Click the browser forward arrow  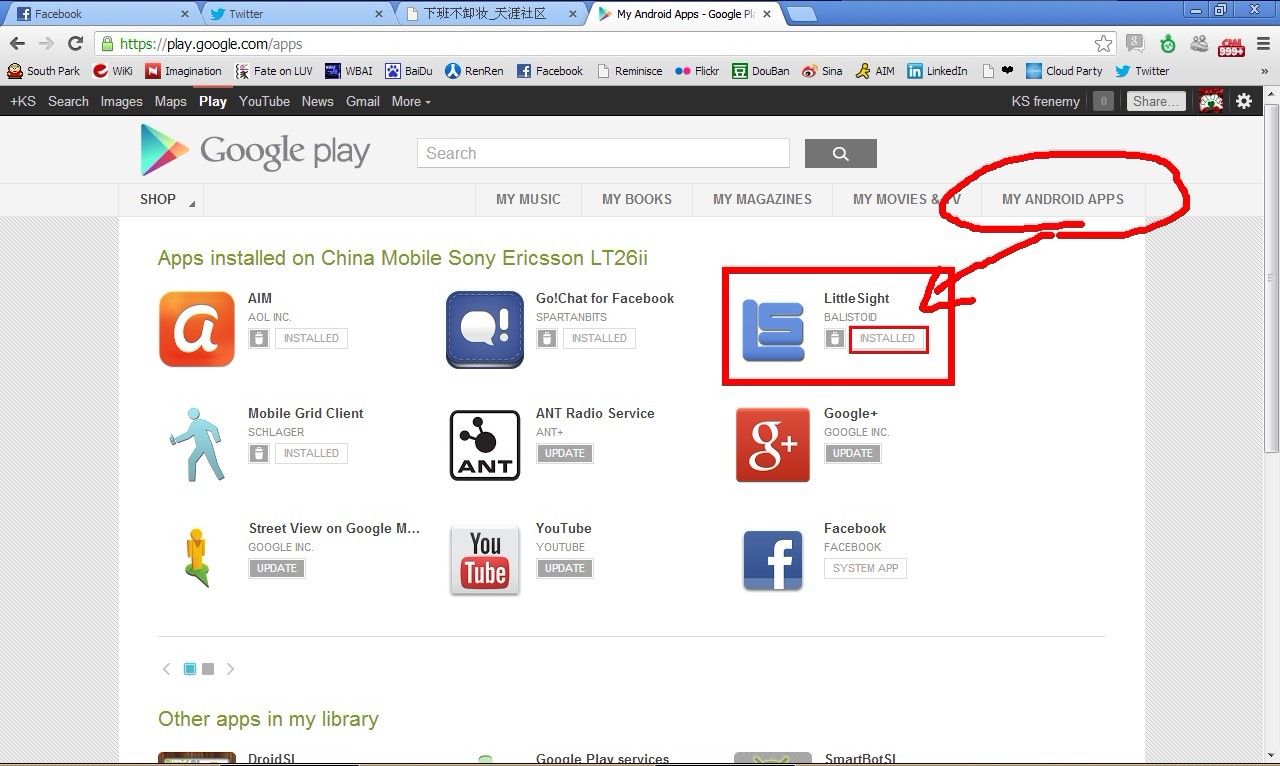click(46, 44)
